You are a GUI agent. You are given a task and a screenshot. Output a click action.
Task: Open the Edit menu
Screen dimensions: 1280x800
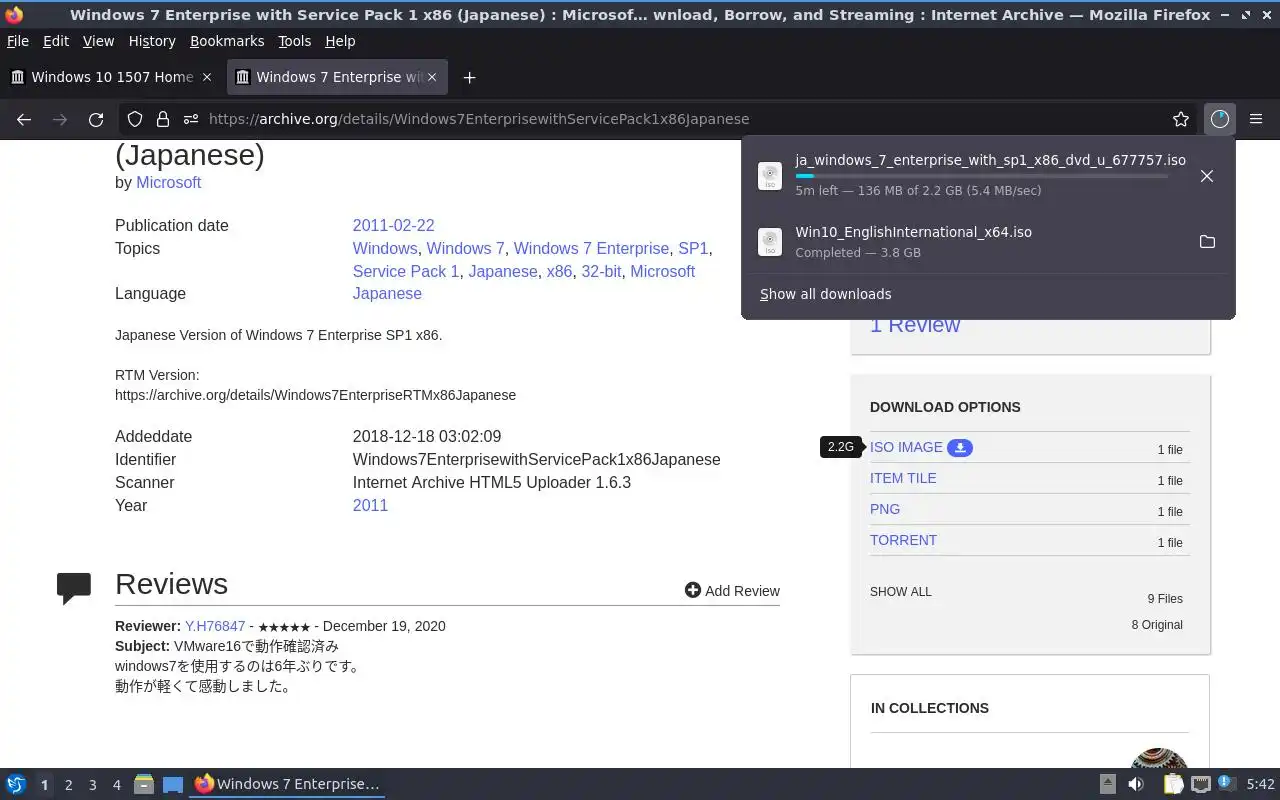(56, 41)
